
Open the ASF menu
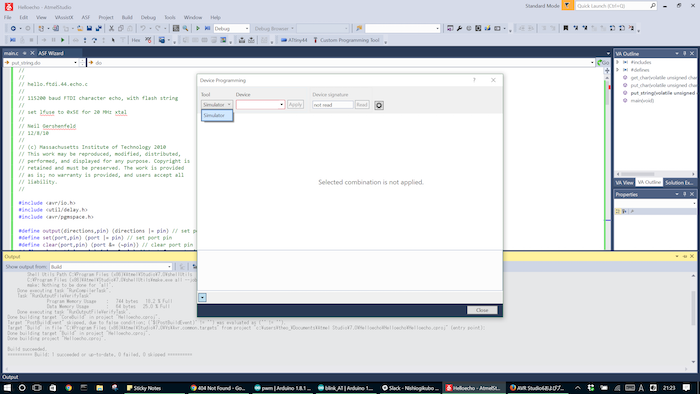point(86,17)
